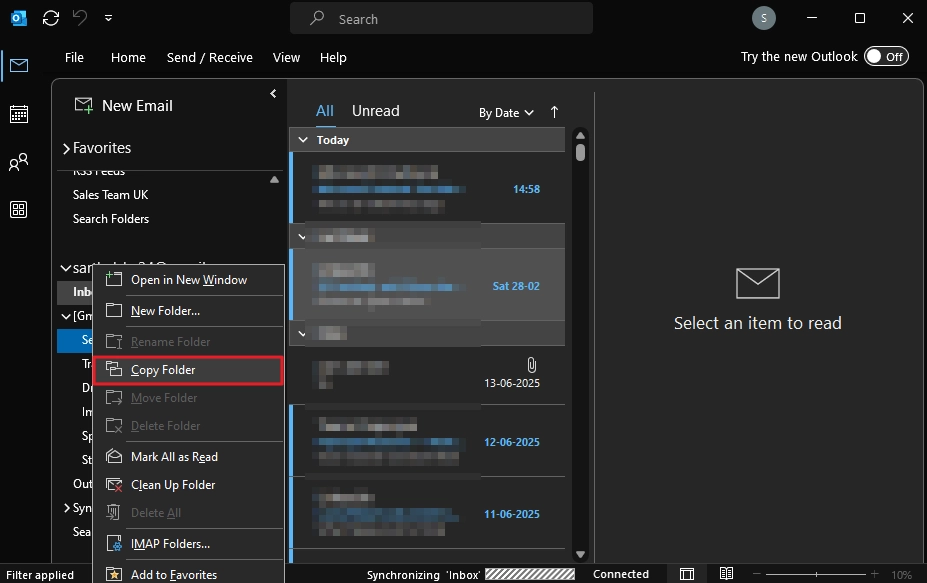Image resolution: width=927 pixels, height=583 pixels.
Task: Click the Send/Receive sync icon in title bar
Action: 49,17
